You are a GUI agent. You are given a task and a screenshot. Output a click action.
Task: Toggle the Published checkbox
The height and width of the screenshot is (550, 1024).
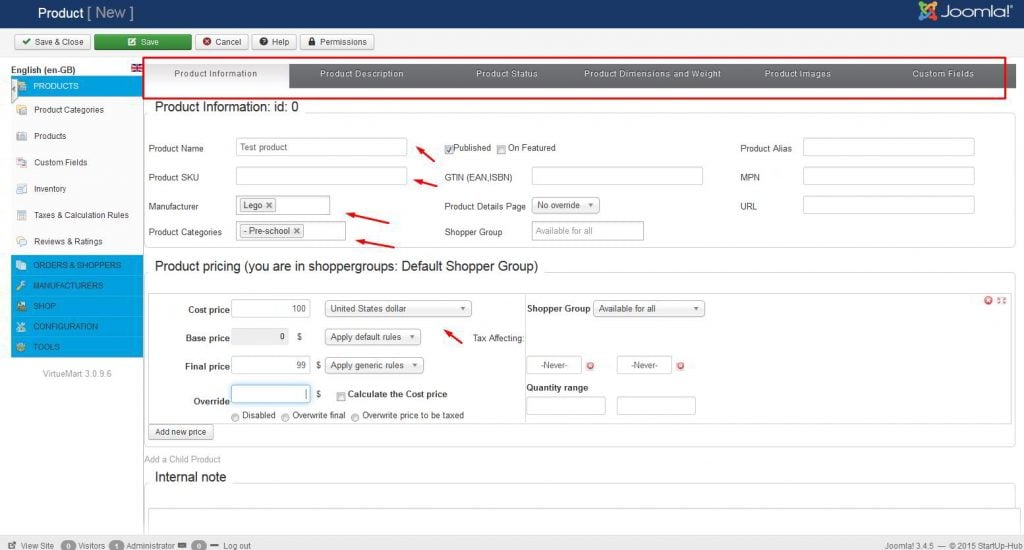[449, 149]
